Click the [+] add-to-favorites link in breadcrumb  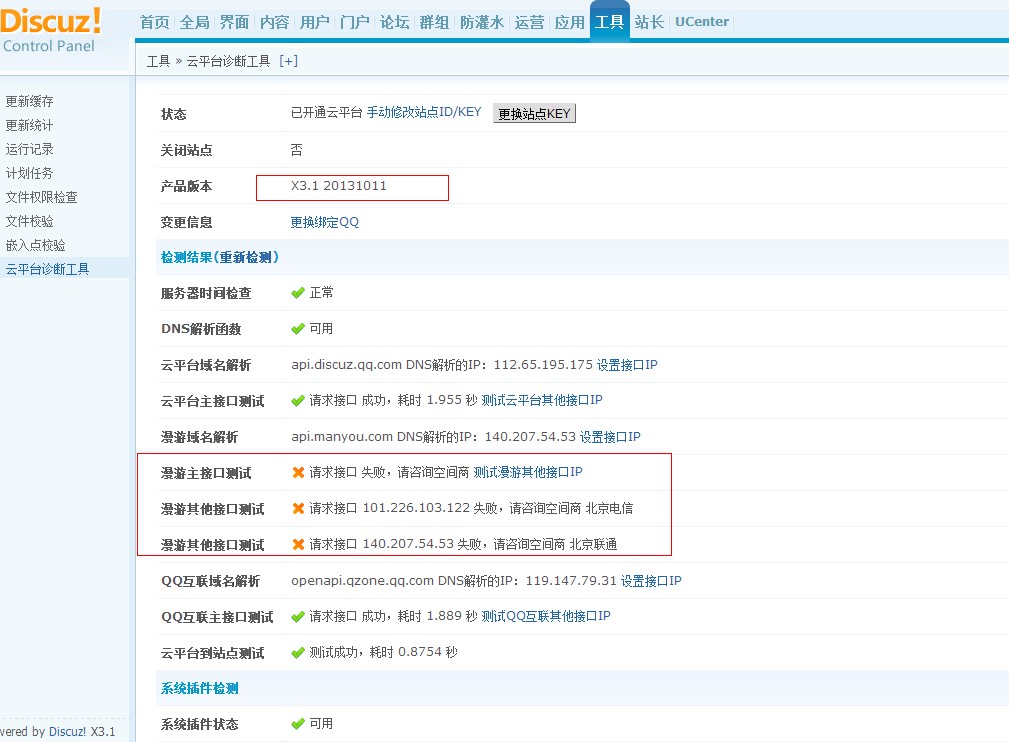(288, 61)
